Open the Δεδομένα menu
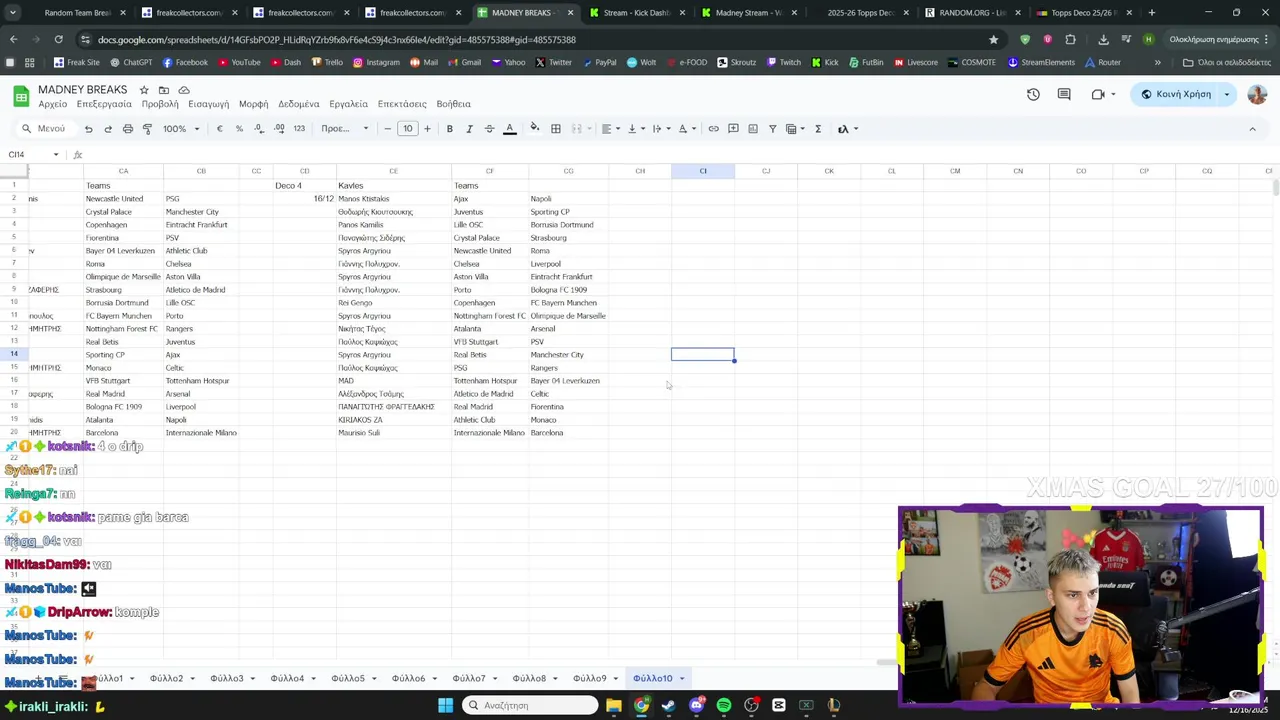 click(x=299, y=104)
